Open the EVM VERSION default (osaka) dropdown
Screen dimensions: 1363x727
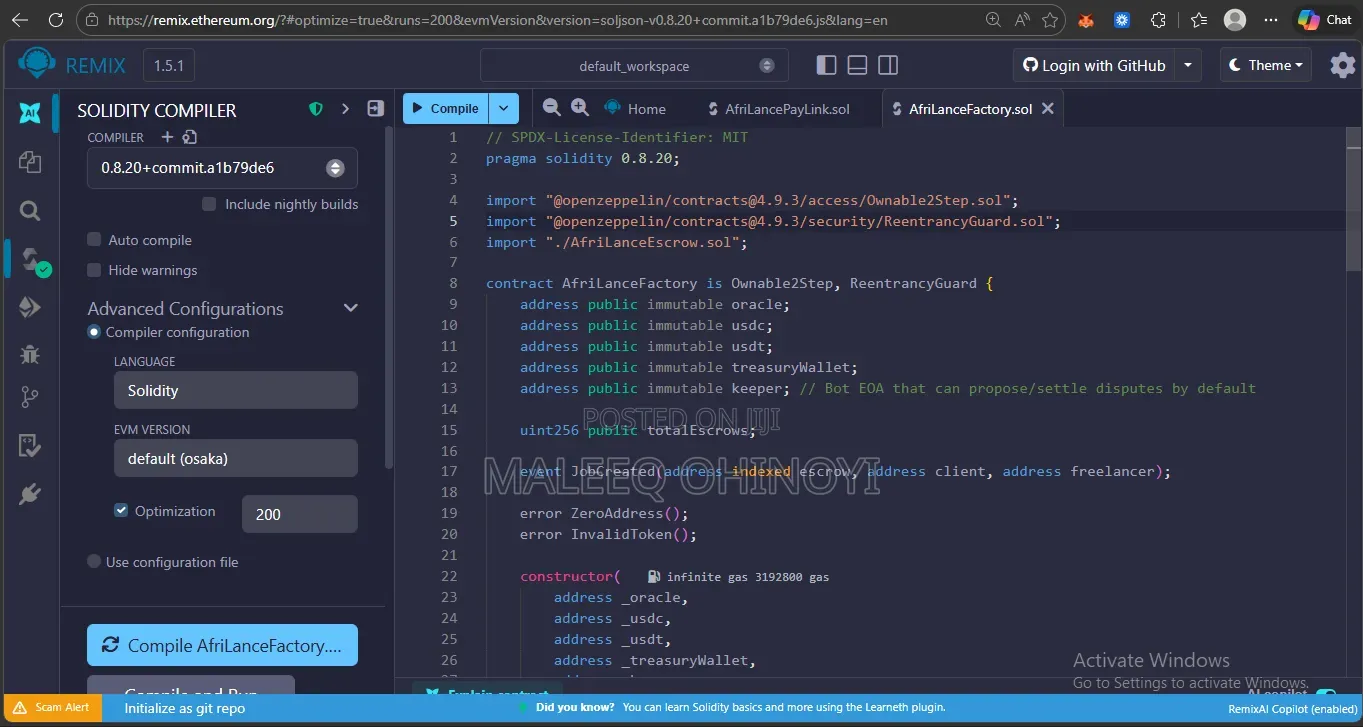click(235, 458)
